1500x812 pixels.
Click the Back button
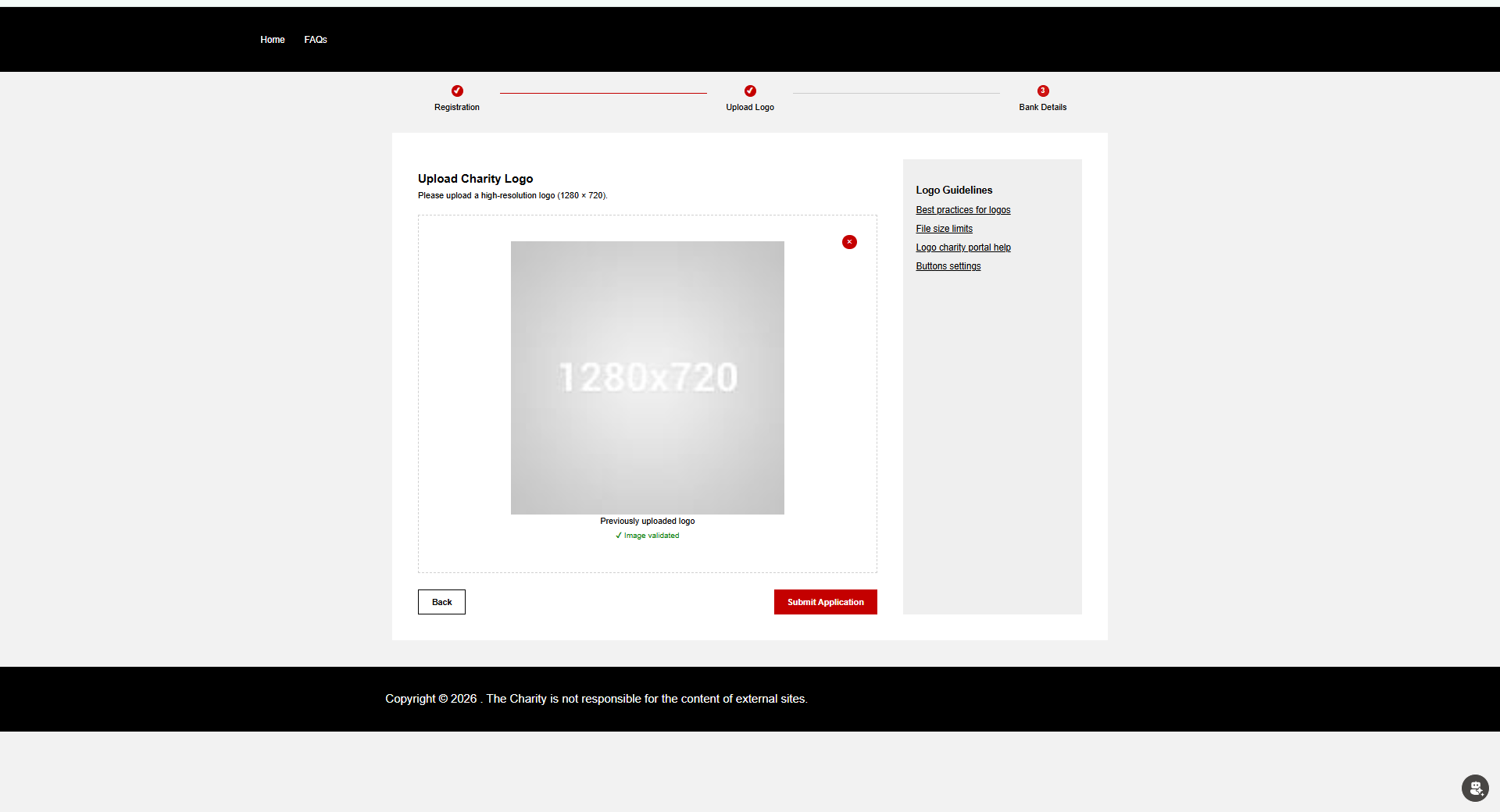point(441,602)
